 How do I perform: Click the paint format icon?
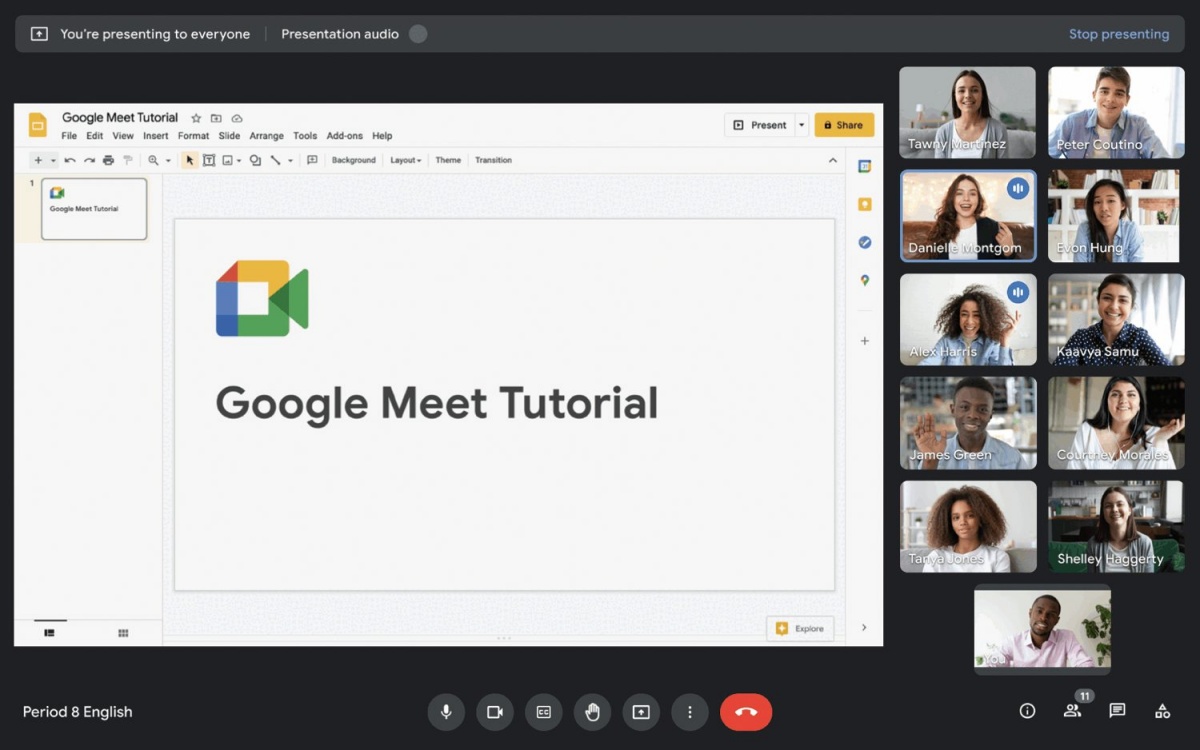pyautogui.click(x=127, y=160)
